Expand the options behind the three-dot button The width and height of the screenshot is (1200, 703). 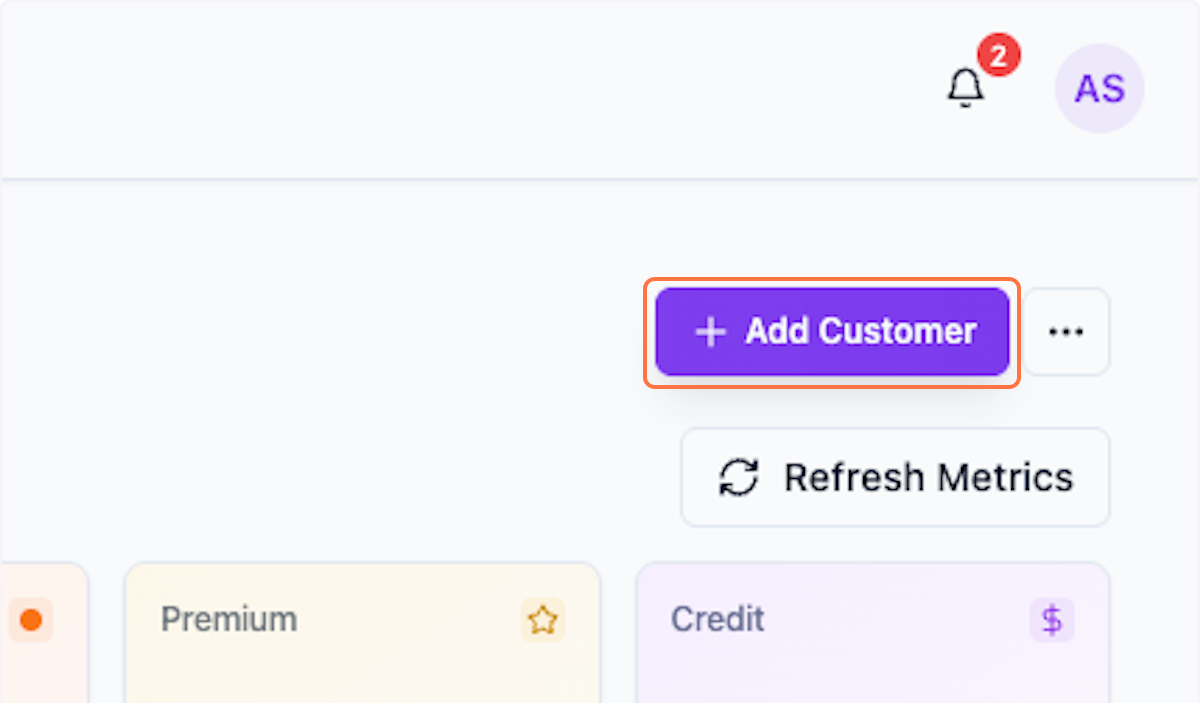[1066, 331]
